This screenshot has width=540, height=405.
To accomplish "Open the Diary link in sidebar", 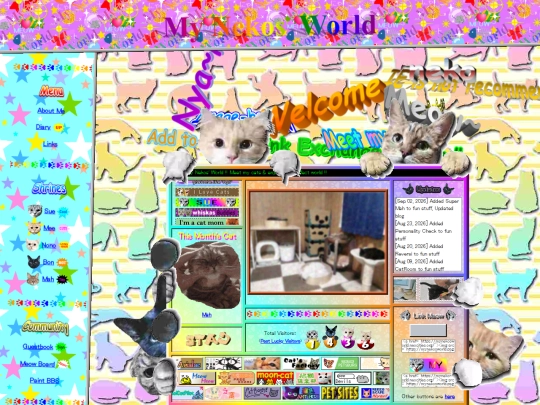I will 43,127.
